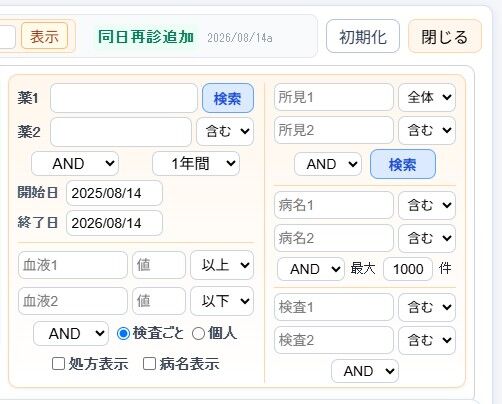This screenshot has width=502, height=404.
Task: Open the 含む dropdown beside 所見2
Action: 427,130
